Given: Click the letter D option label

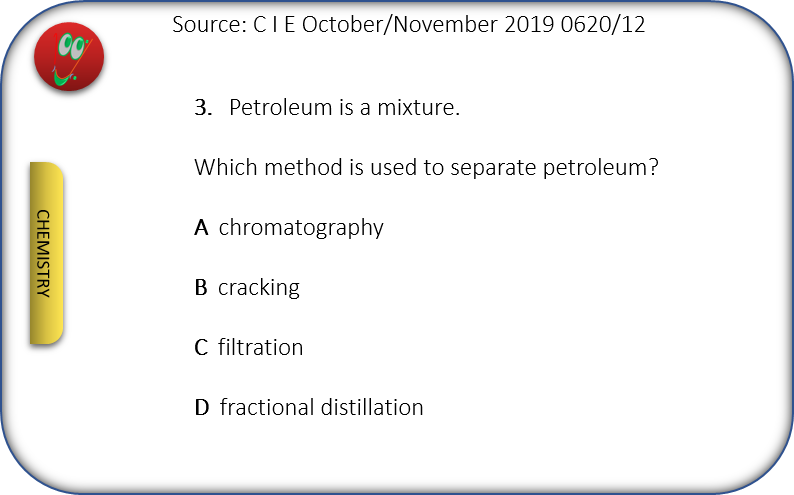Looking at the screenshot, I should (x=202, y=407).
